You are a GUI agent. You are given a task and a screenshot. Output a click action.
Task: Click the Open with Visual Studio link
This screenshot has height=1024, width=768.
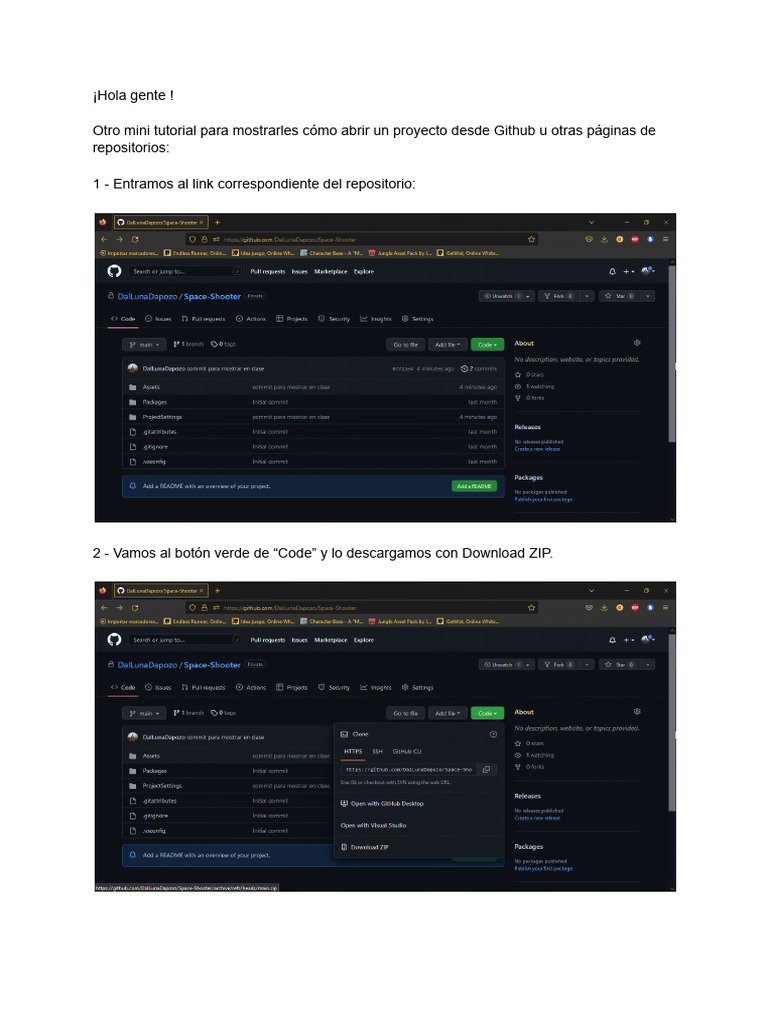(x=374, y=825)
